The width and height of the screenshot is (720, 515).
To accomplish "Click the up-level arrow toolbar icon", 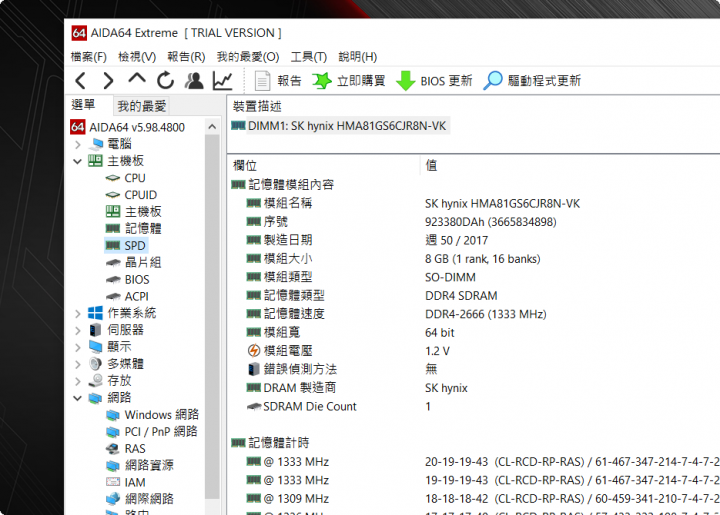I will click(137, 79).
